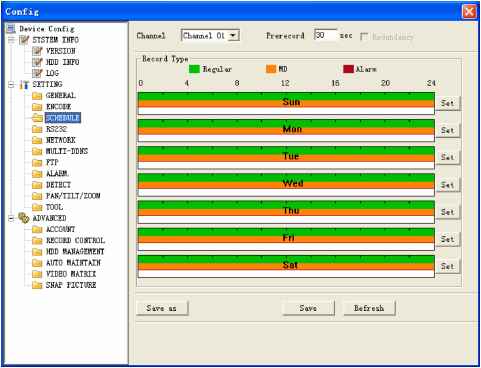The width and height of the screenshot is (481, 368).
Task: Collapse the SYSTEM INFO tree node
Action: coord(11,40)
